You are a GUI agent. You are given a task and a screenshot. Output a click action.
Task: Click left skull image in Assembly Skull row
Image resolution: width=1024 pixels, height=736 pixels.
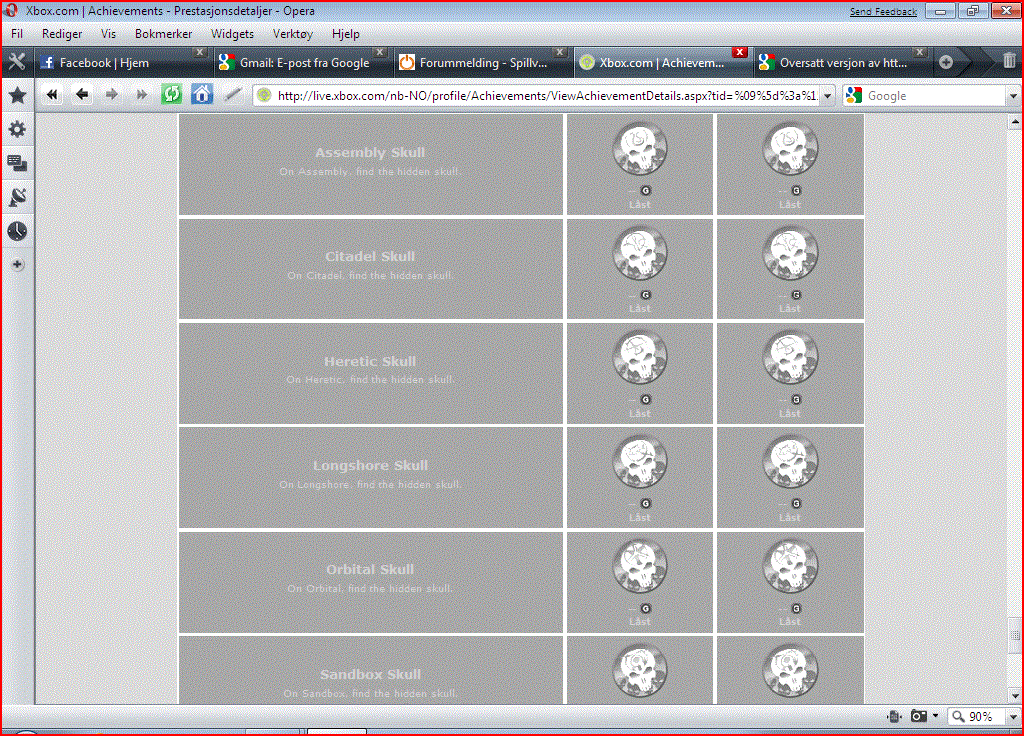click(640, 149)
